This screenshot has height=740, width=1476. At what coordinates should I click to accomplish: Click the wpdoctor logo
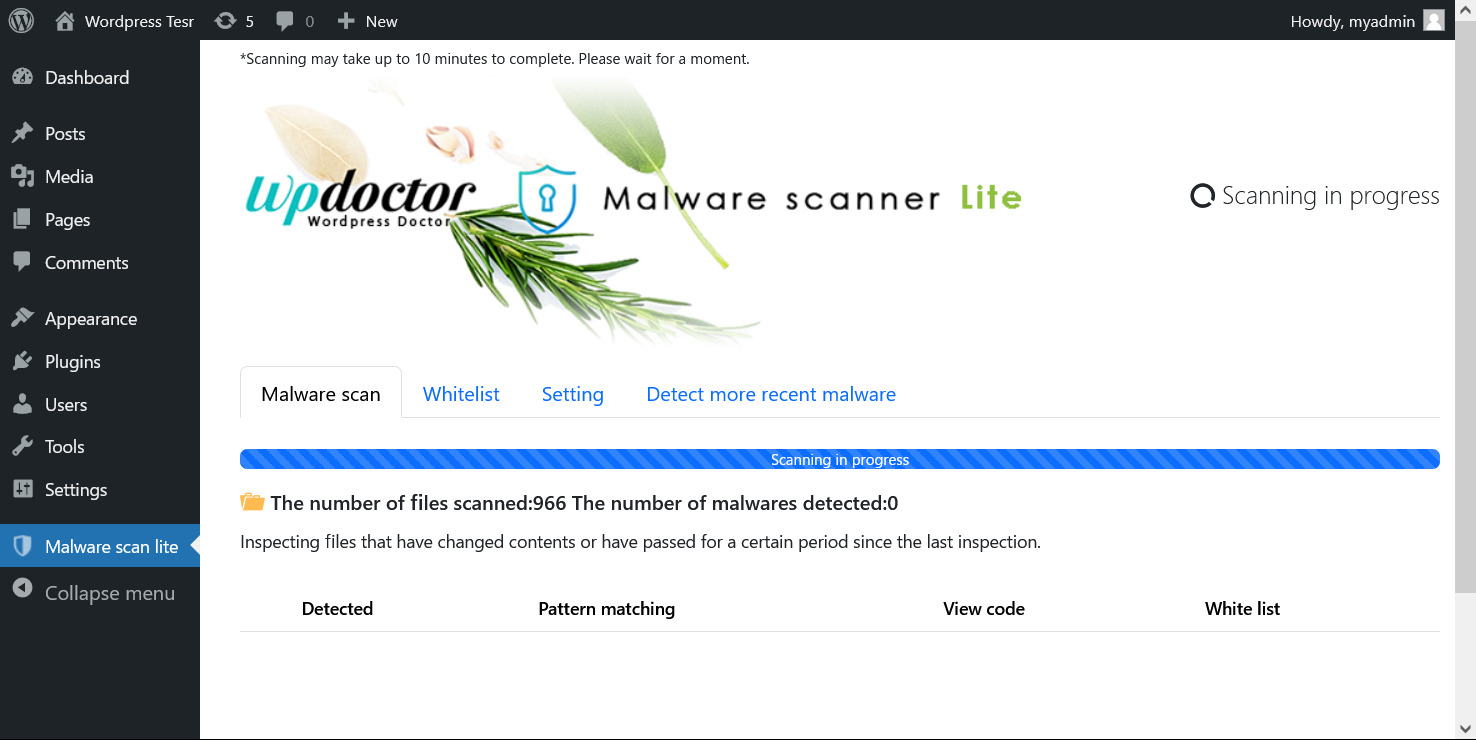pyautogui.click(x=361, y=200)
